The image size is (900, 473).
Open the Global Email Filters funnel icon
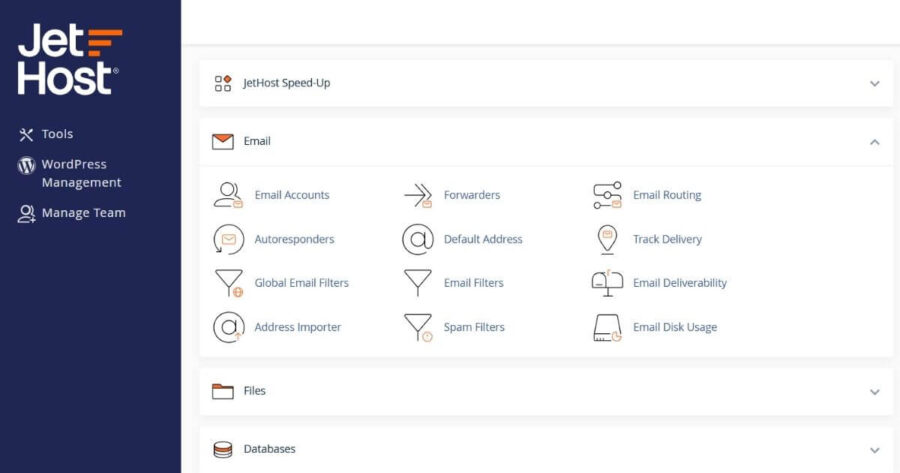229,283
